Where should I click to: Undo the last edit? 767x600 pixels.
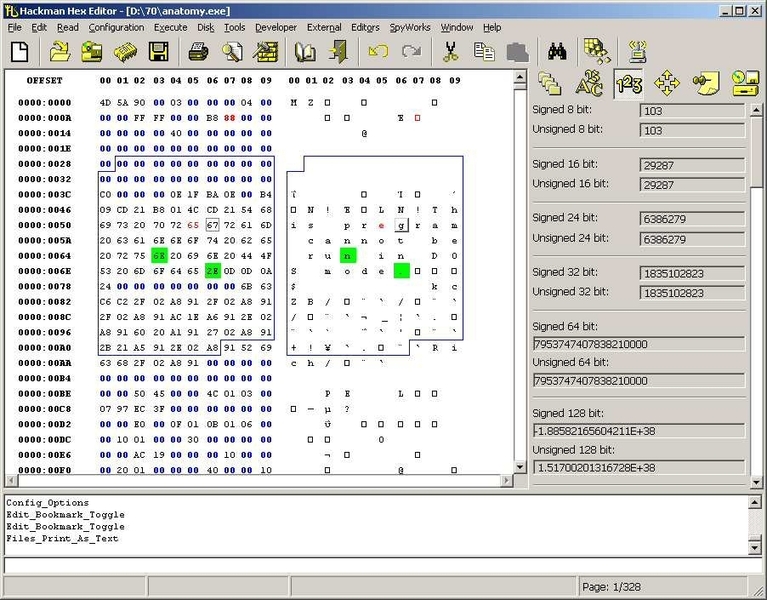coord(378,51)
